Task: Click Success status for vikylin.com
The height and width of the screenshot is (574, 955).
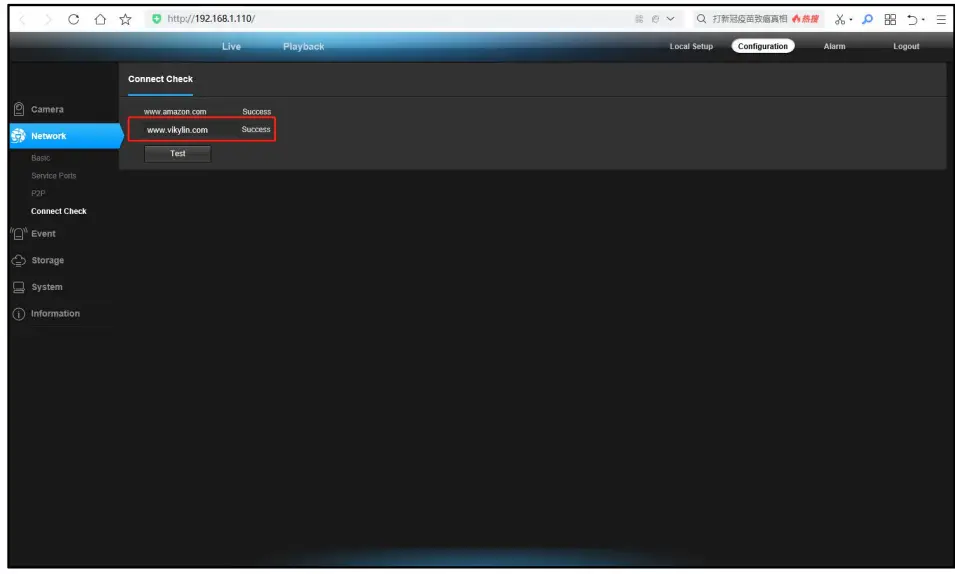Action: pyautogui.click(x=256, y=129)
